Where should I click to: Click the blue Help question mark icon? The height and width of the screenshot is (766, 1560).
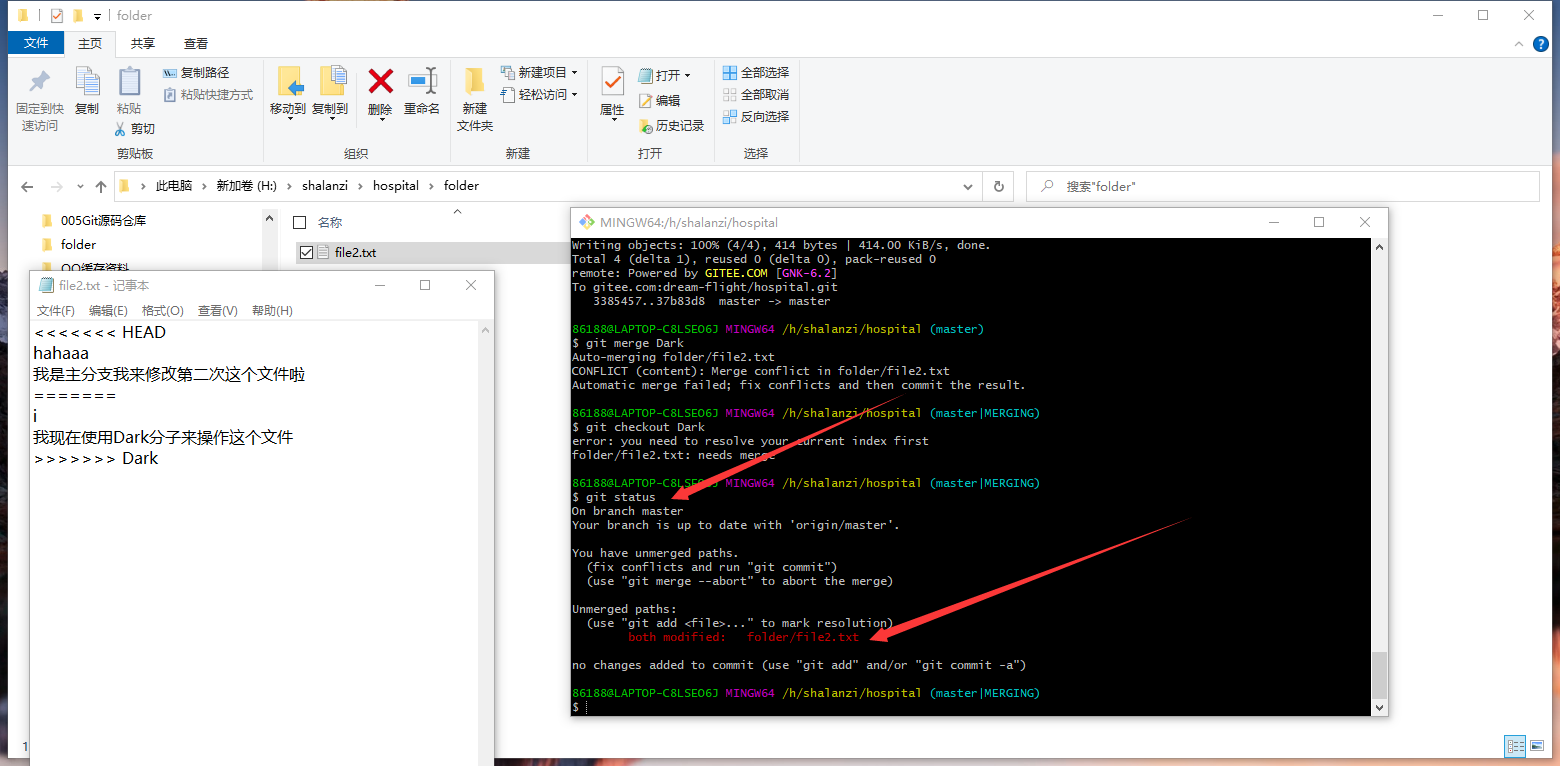(x=1541, y=44)
